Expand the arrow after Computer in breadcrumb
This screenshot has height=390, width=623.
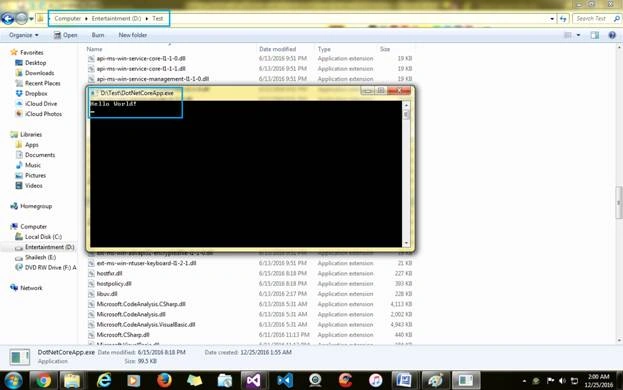[86, 19]
